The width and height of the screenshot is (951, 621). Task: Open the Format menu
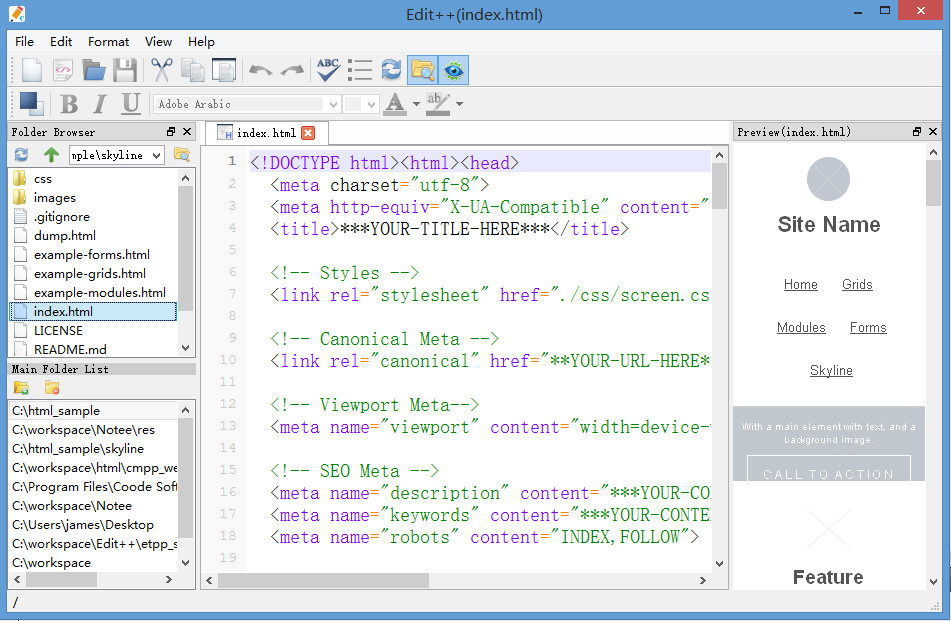(108, 42)
